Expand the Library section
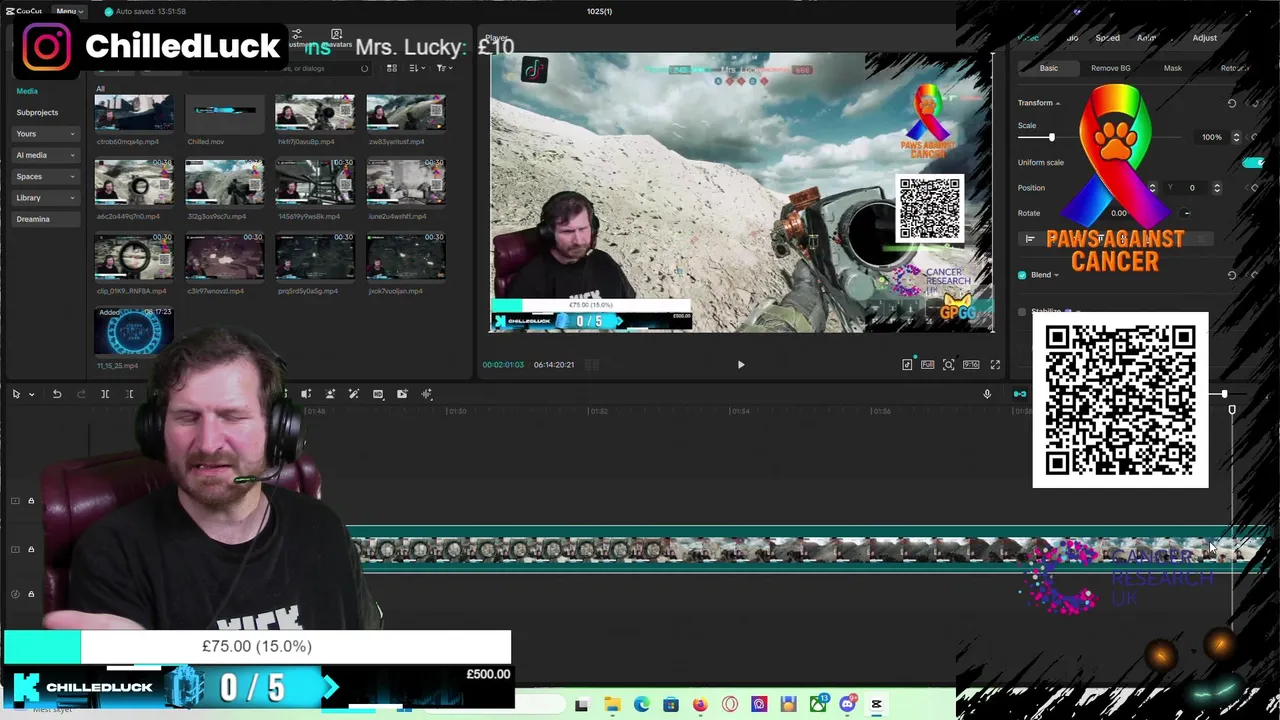This screenshot has width=1280, height=720. pos(46,198)
